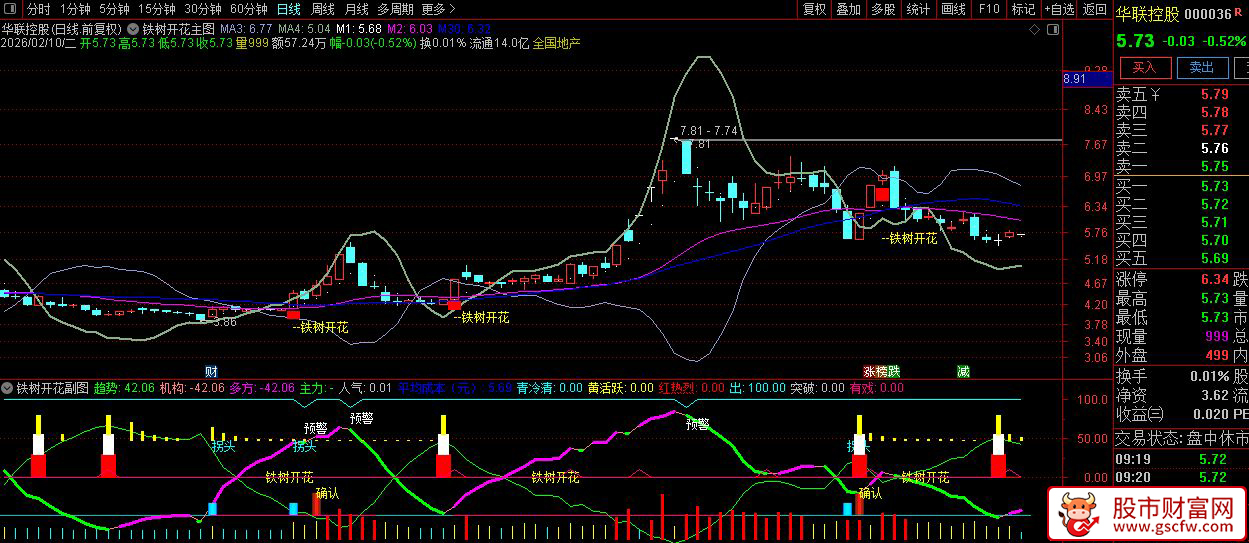Click the 标记 mark toolbar button
Viewport: 1249px width, 543px height.
[1023, 9]
